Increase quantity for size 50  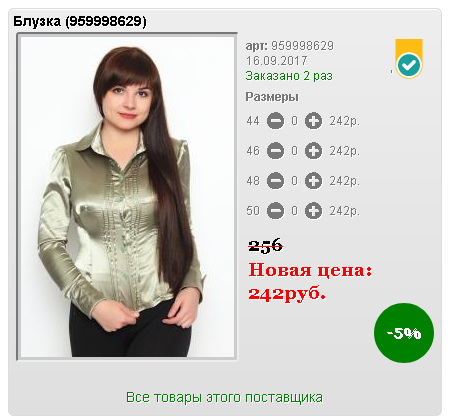313,211
